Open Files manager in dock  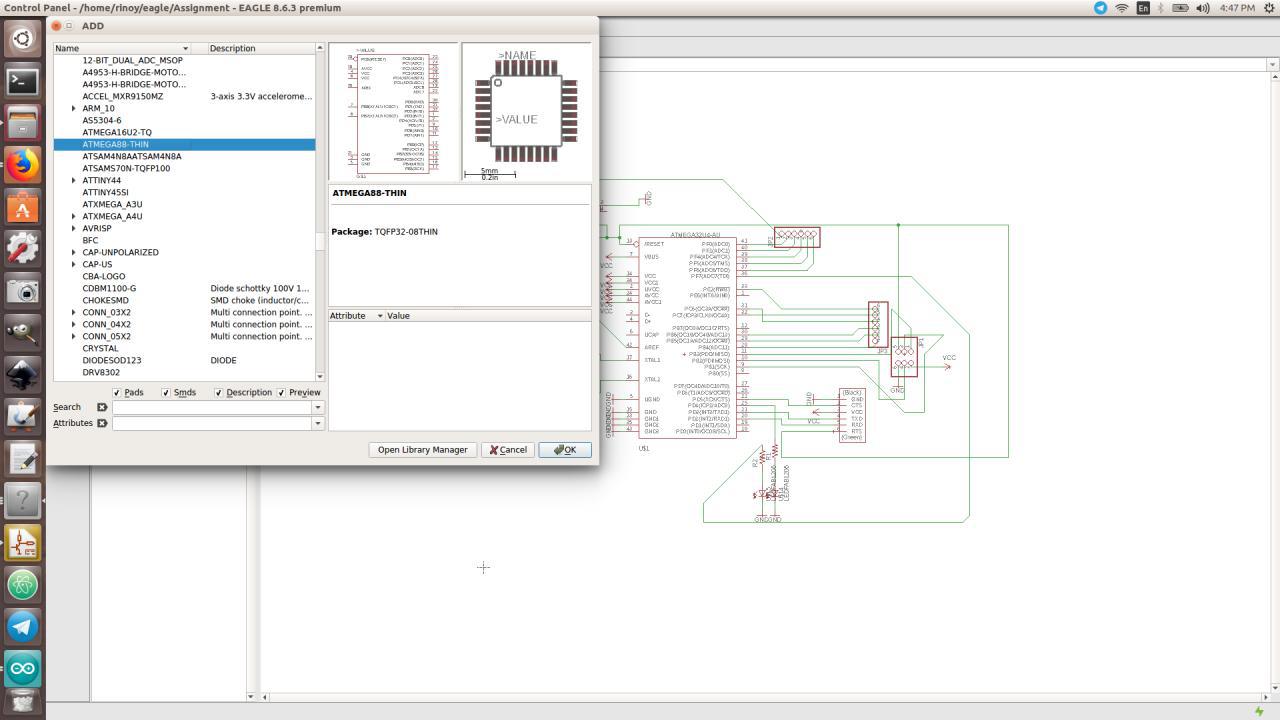tap(22, 123)
